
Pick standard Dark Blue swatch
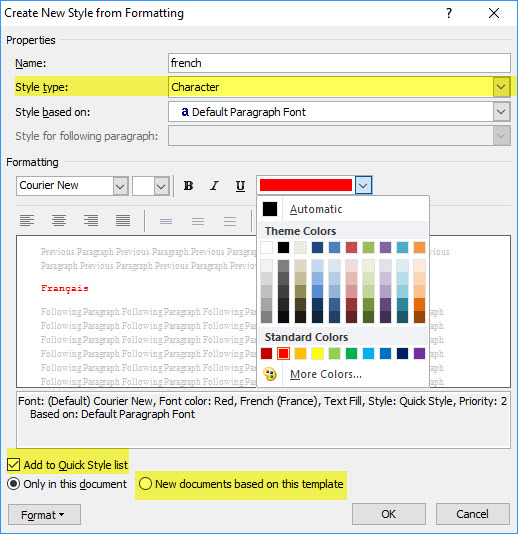[x=403, y=354]
